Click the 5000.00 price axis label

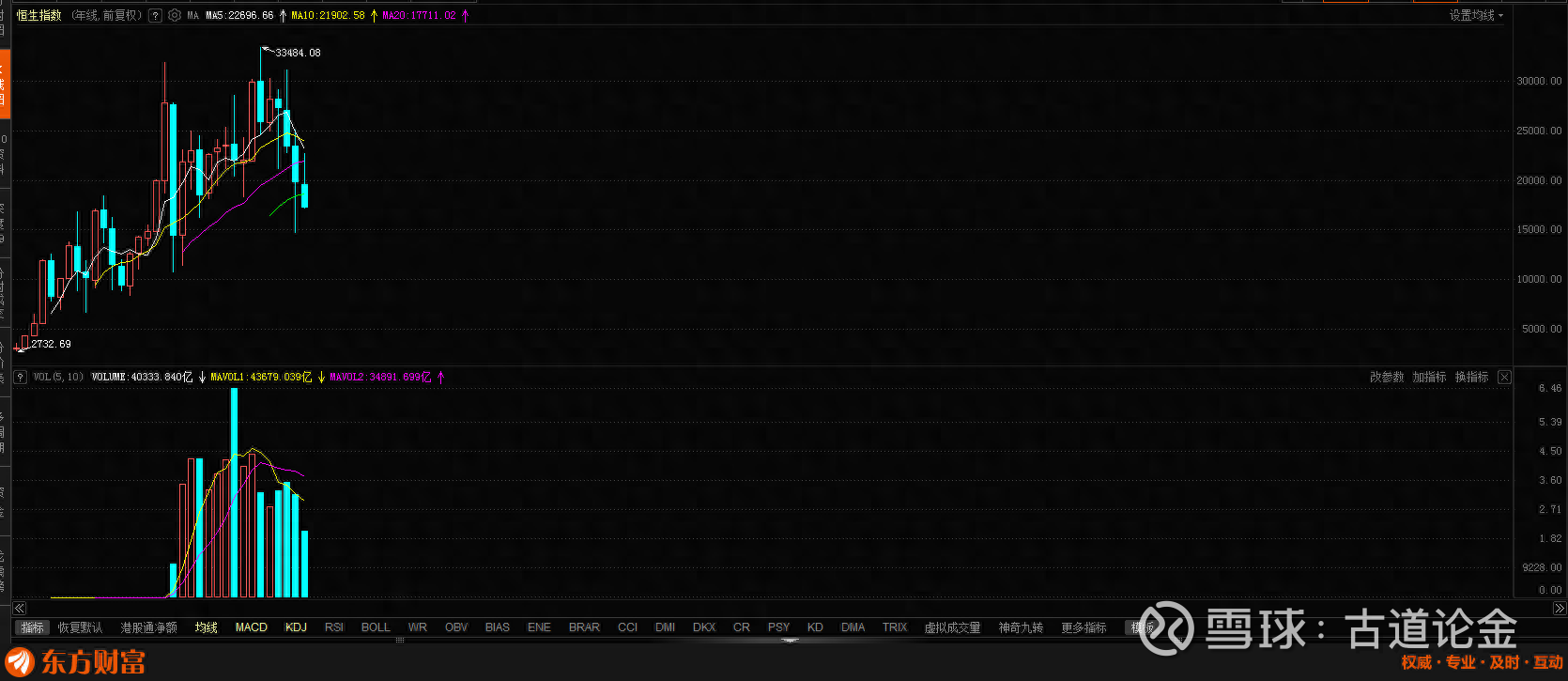click(x=1542, y=330)
